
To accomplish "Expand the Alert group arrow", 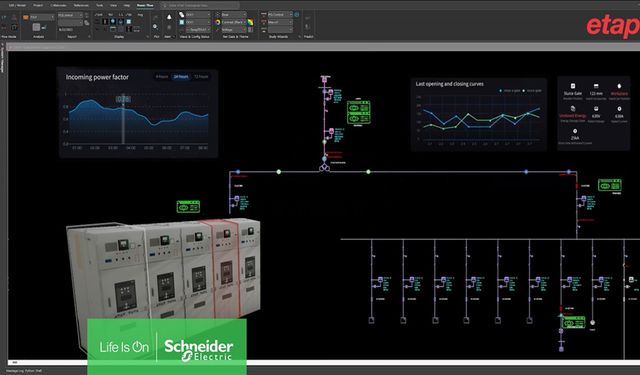I will 174,37.
